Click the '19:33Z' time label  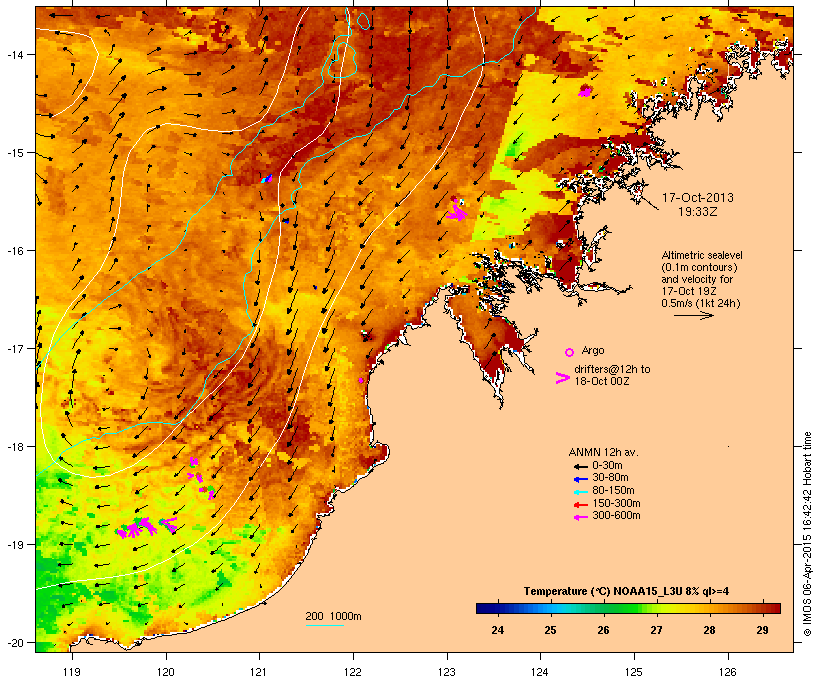tap(698, 212)
